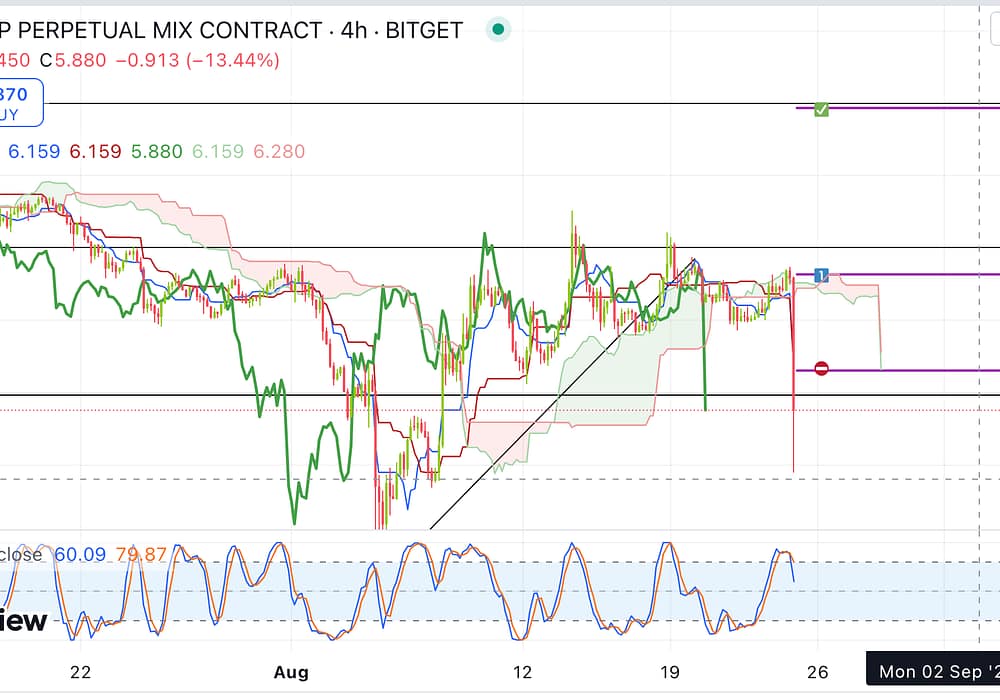Click the BITGET exchange name in title

423,30
